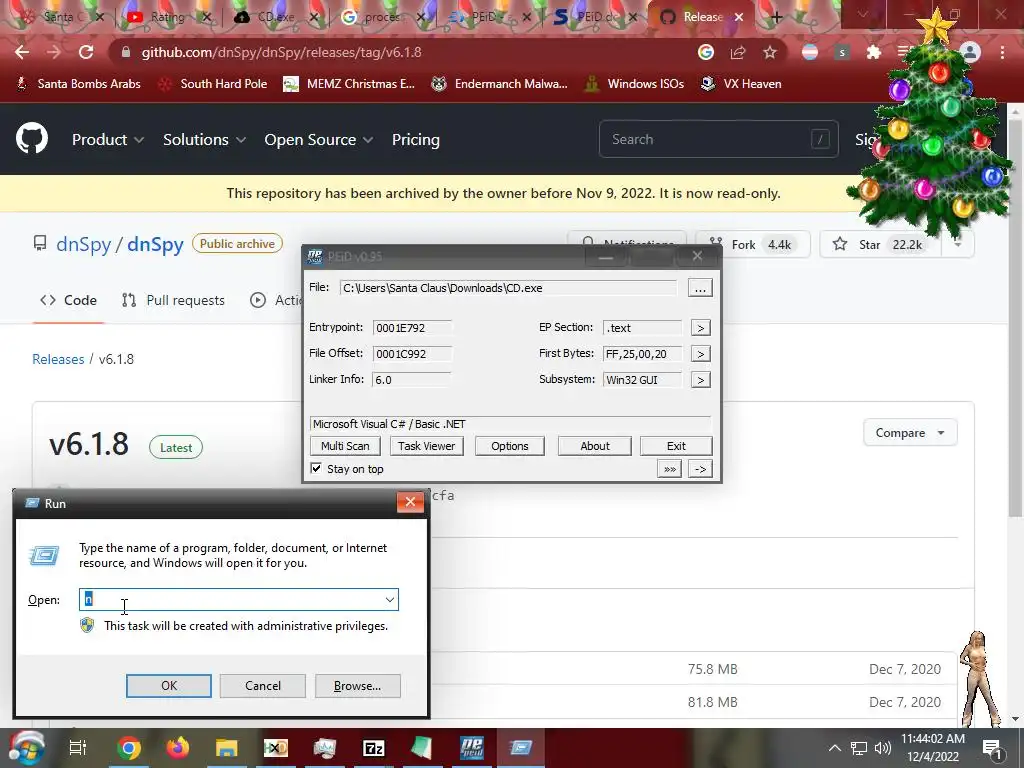
Task: Open Task View in the taskbar
Action: pos(78,748)
